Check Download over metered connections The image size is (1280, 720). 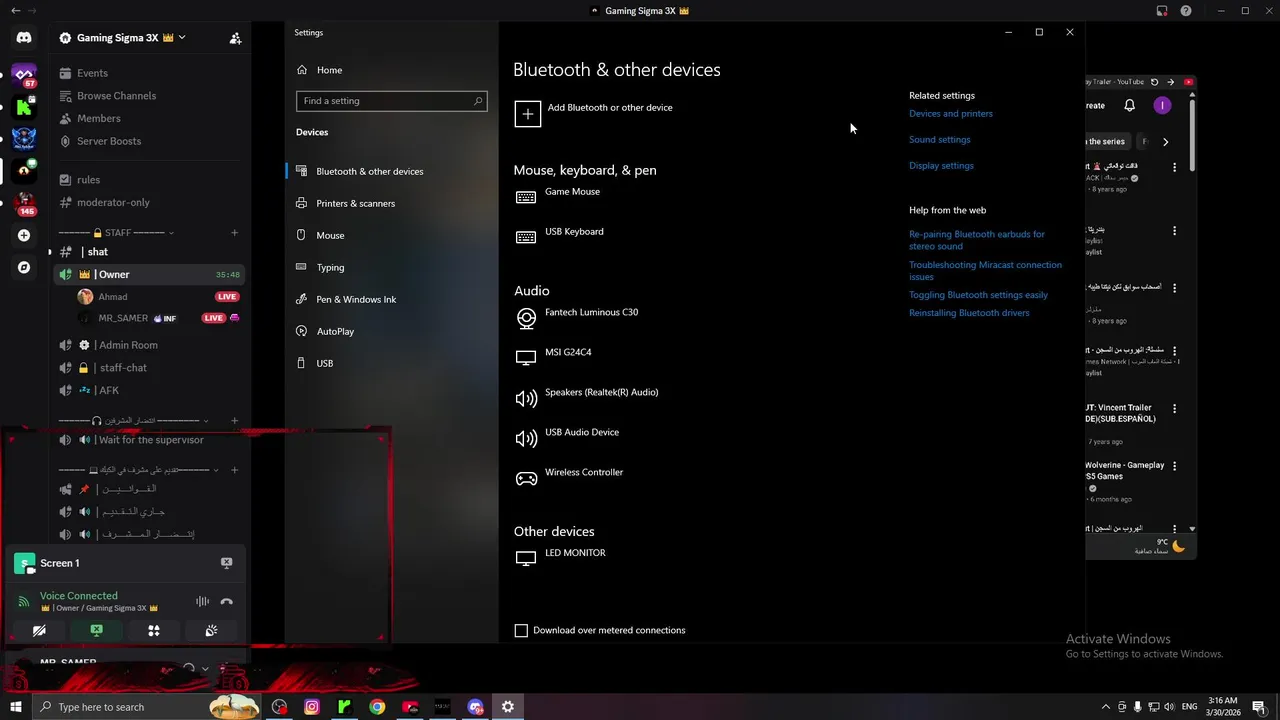[x=521, y=630]
